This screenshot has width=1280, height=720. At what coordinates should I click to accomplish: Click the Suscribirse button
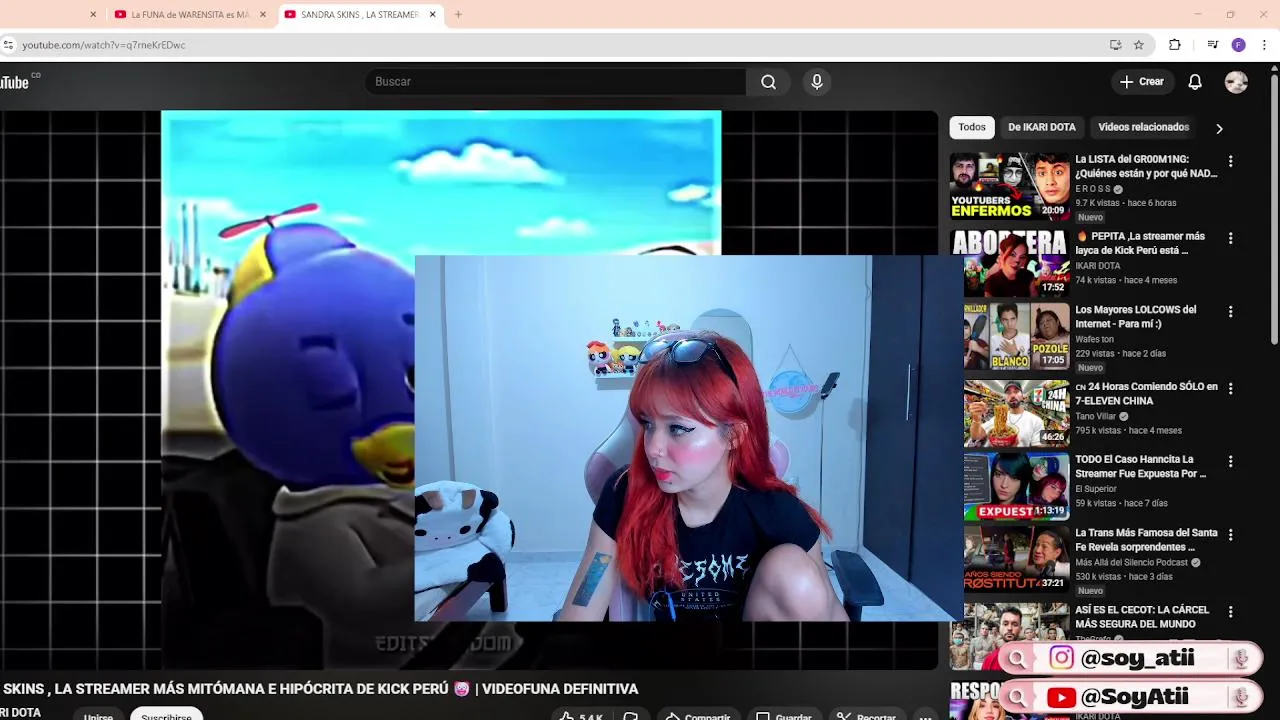point(166,715)
